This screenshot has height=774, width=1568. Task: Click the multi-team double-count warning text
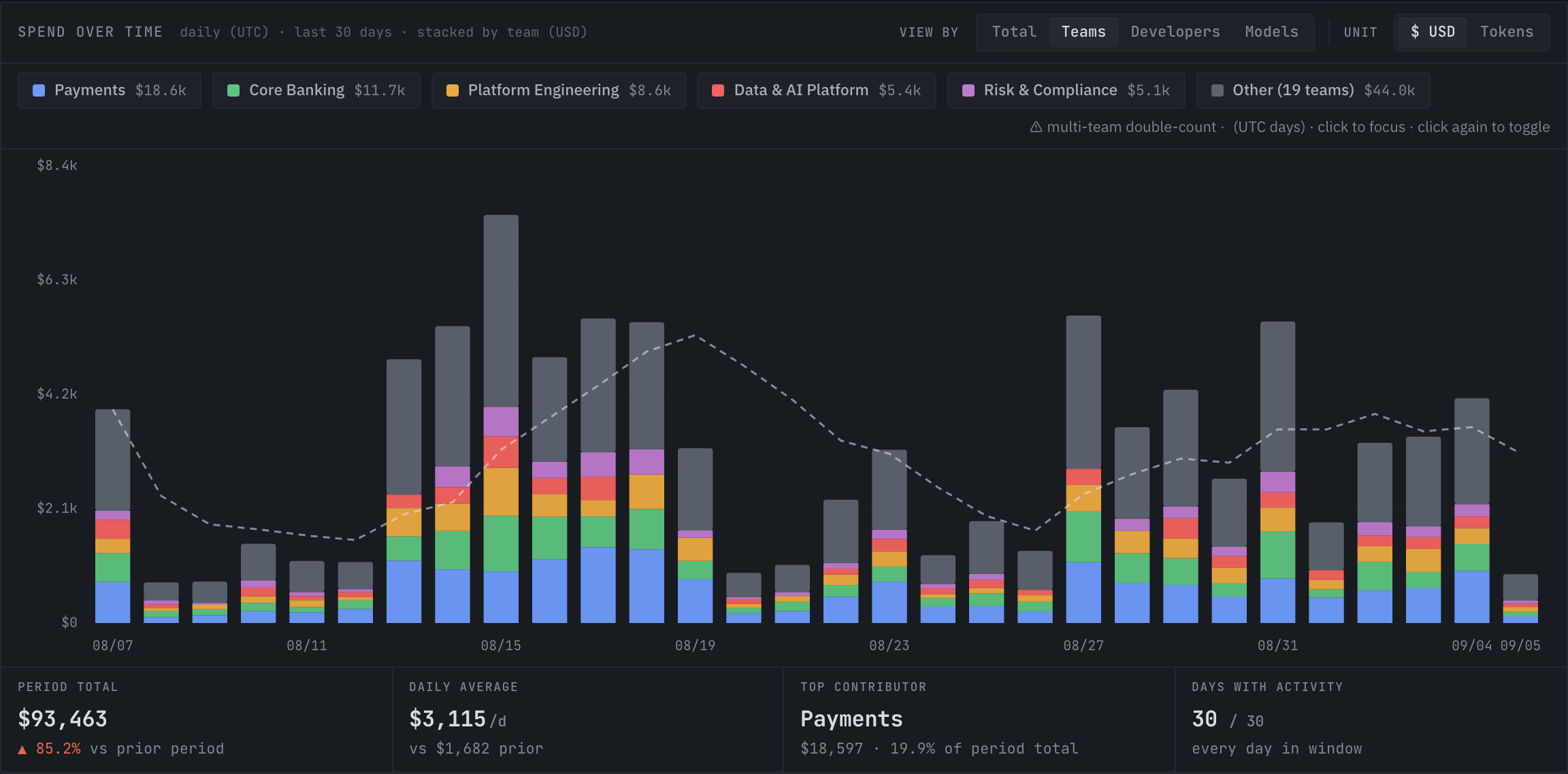click(x=1131, y=127)
